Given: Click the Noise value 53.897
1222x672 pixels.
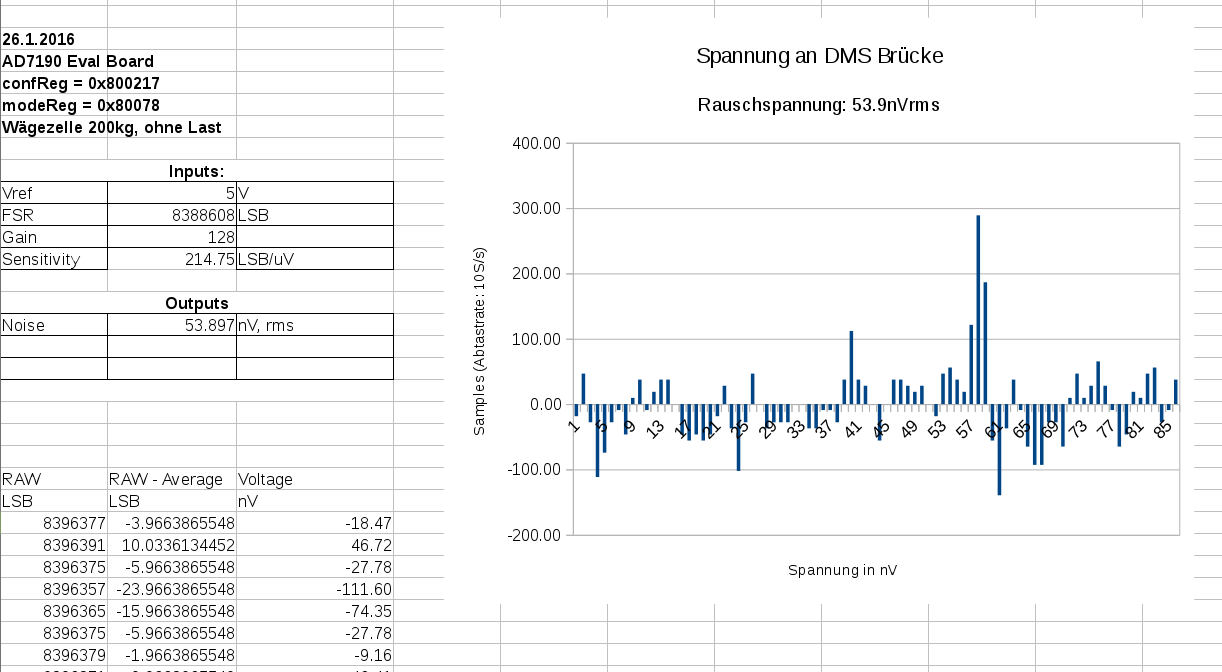Looking at the screenshot, I should [171, 325].
